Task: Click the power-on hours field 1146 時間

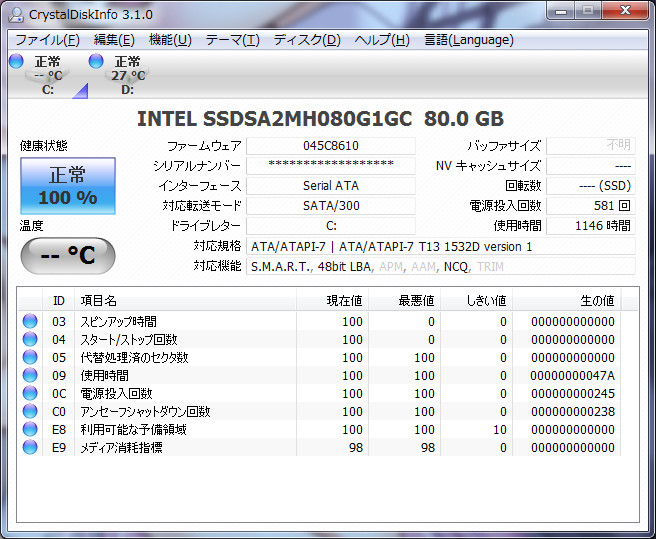Action: click(x=591, y=226)
